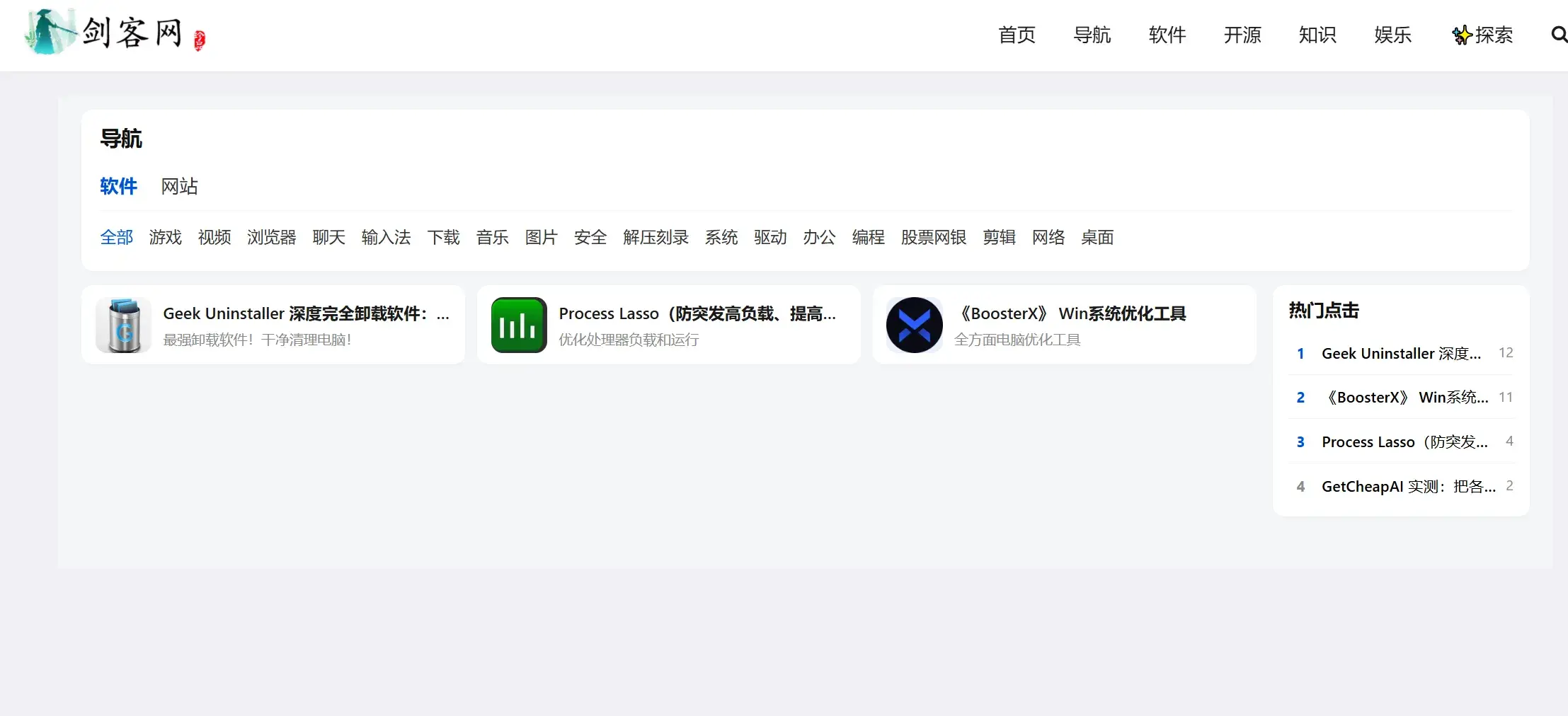This screenshot has height=716, width=1568.
Task: Click the BoosterX round logo icon
Action: coord(915,325)
